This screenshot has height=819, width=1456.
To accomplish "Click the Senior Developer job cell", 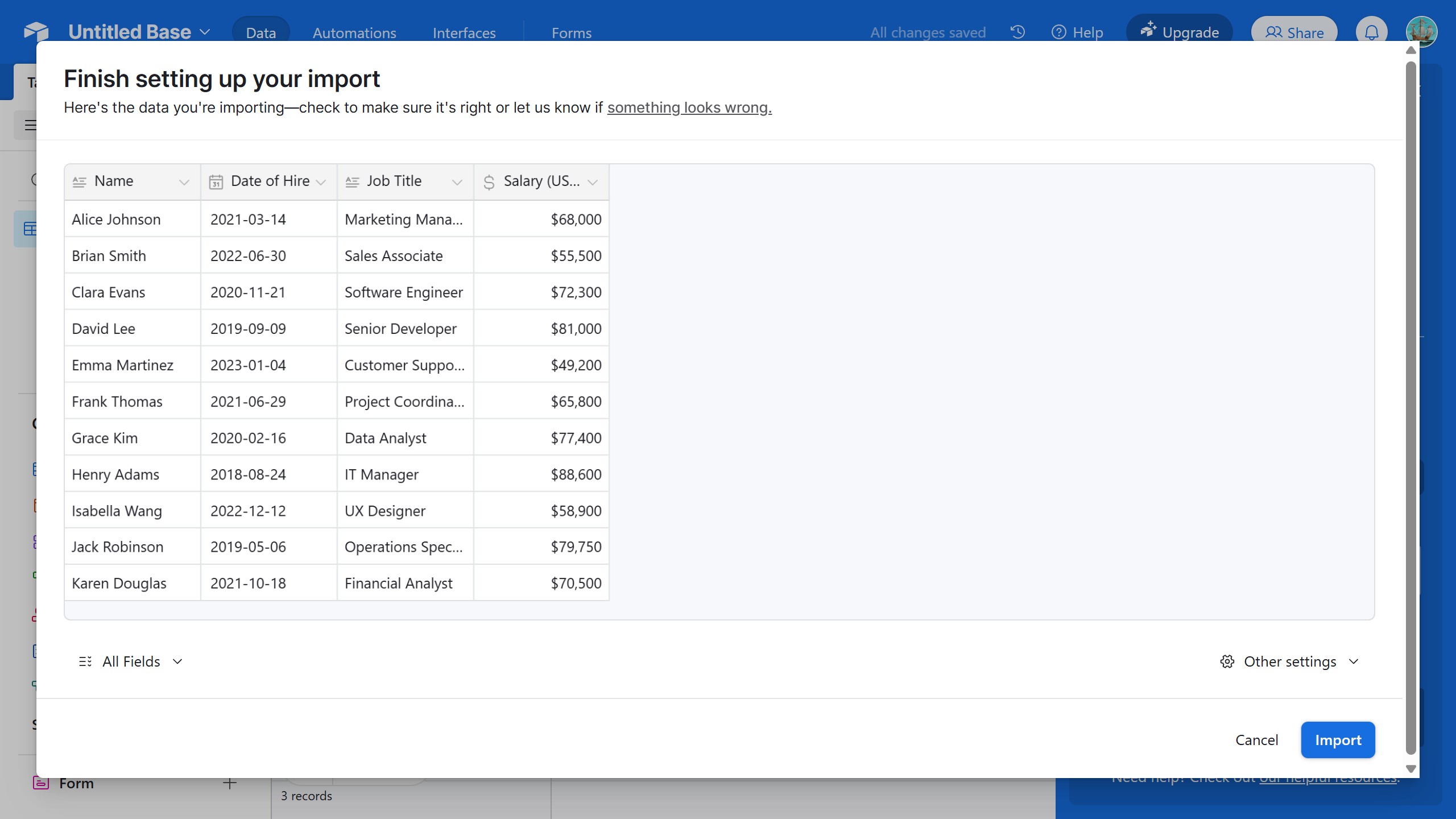I will click(x=406, y=328).
